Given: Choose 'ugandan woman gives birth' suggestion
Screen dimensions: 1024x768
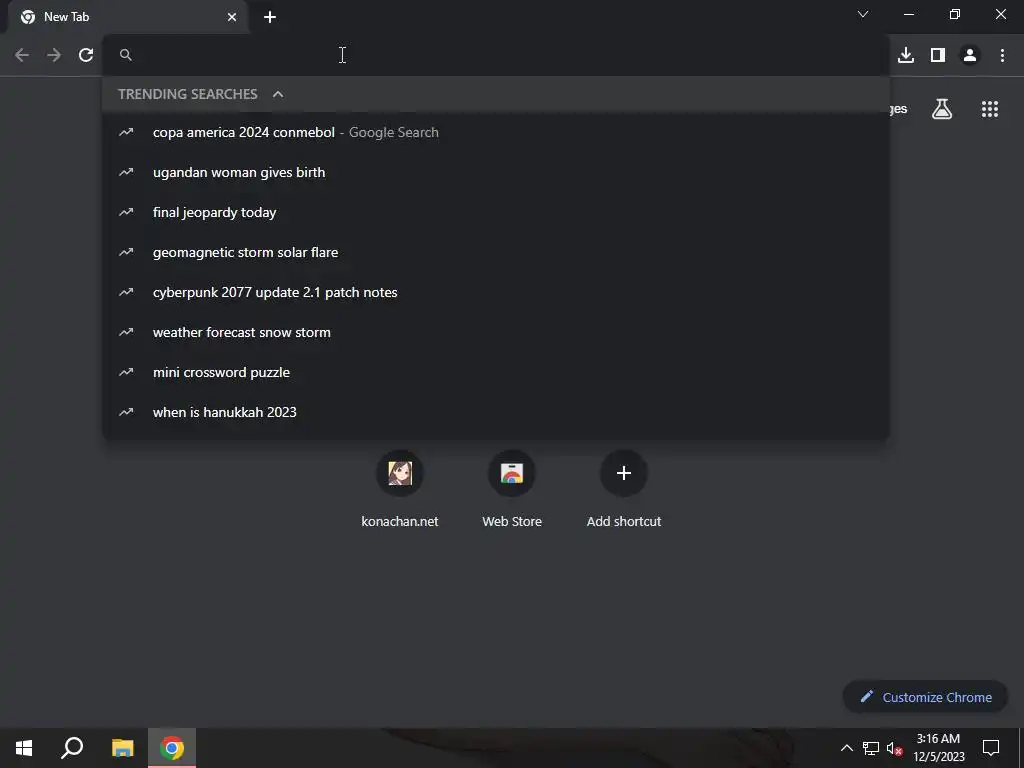Looking at the screenshot, I should (496, 172).
